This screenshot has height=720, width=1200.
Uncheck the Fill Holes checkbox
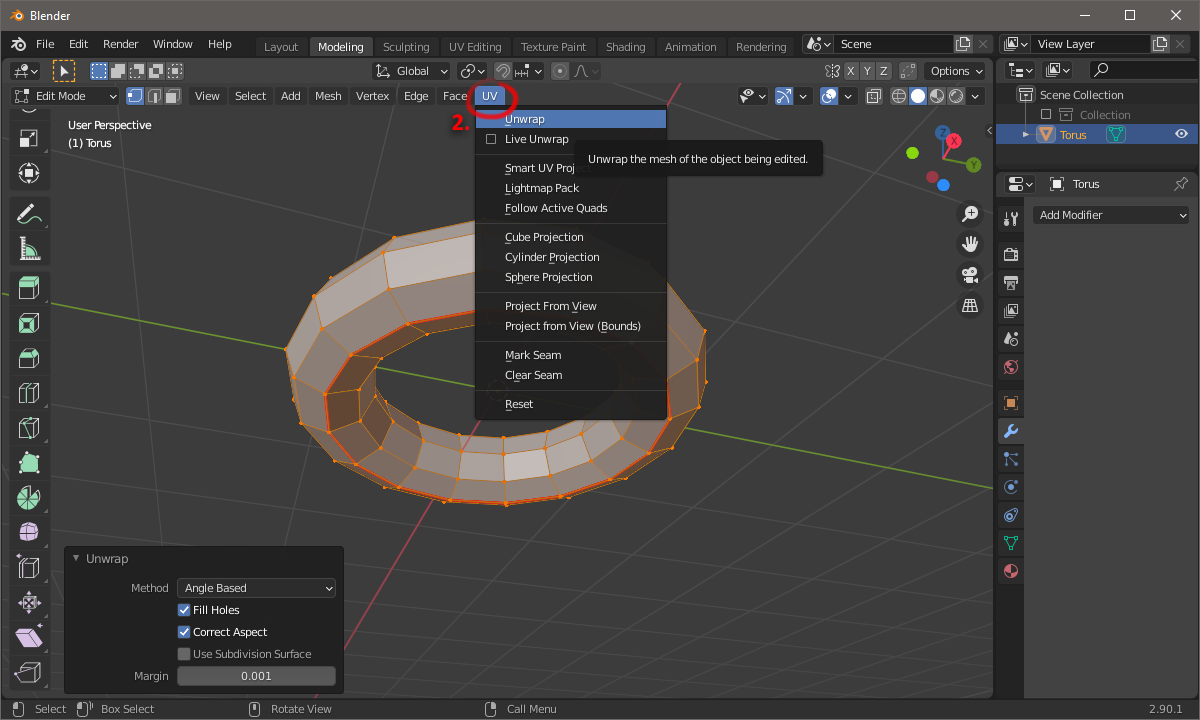[184, 610]
